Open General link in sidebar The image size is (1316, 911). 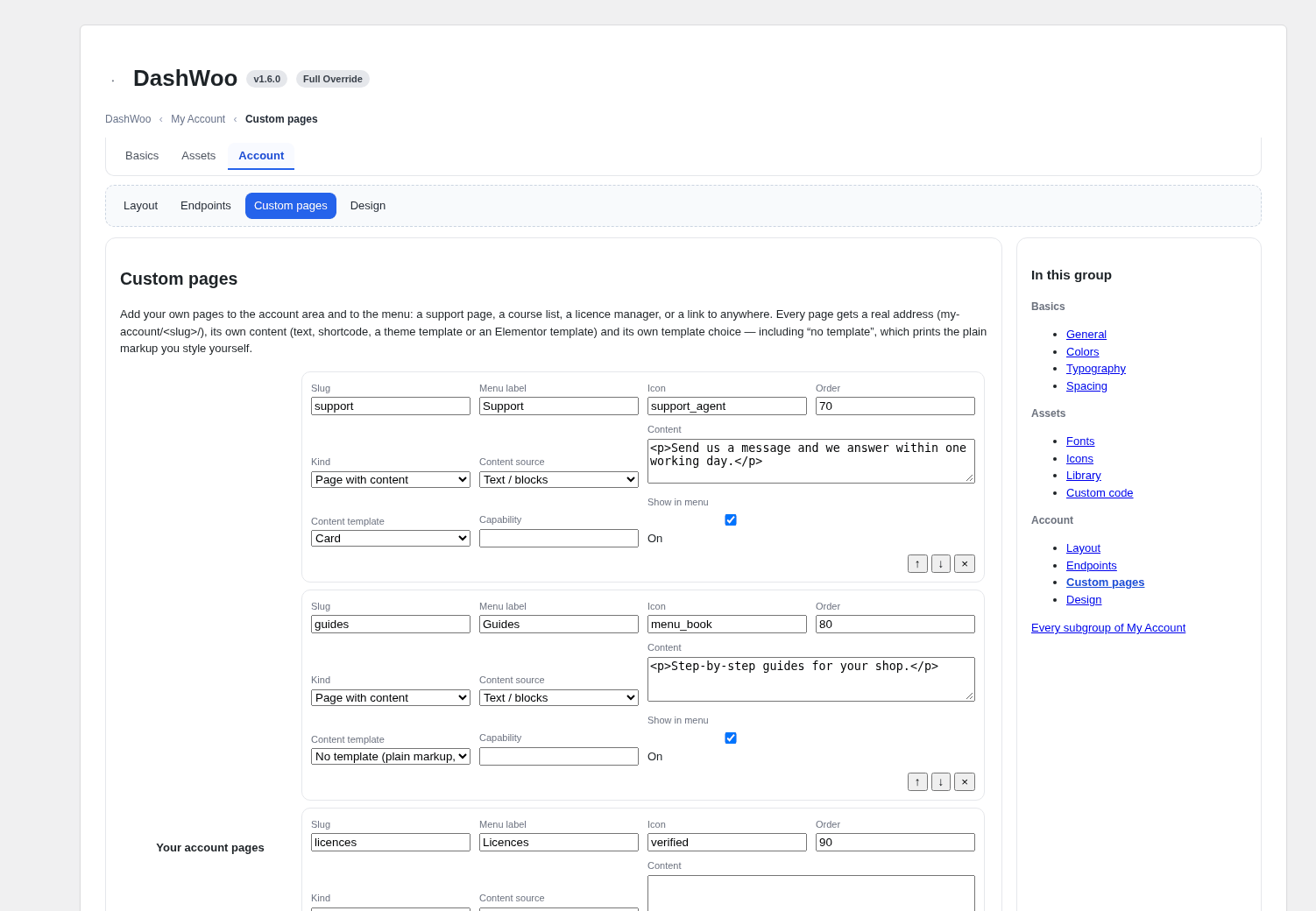click(1086, 335)
